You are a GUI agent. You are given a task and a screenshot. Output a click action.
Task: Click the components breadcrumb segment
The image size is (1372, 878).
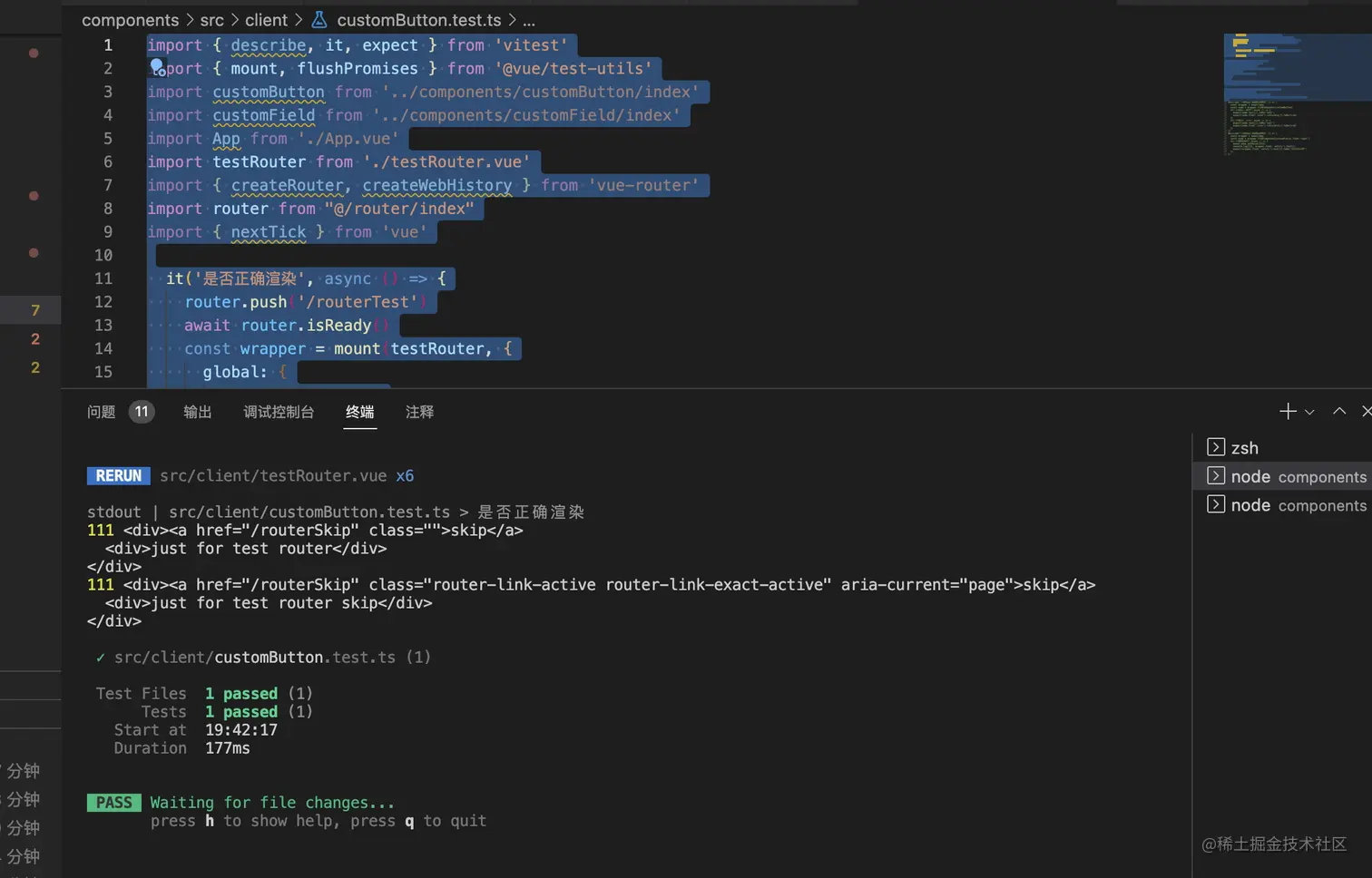(x=131, y=20)
